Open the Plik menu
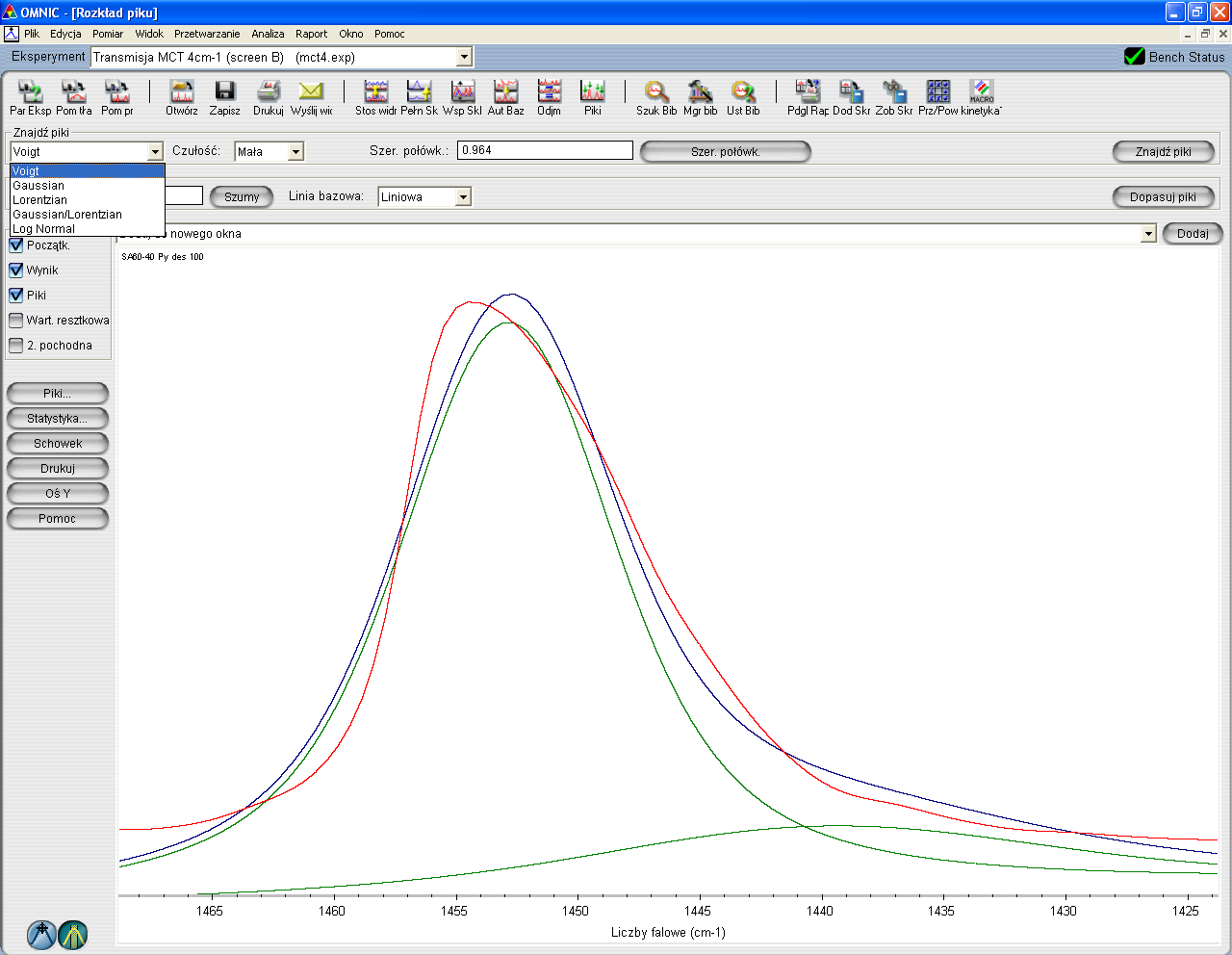Image resolution: width=1232 pixels, height=955 pixels. tap(32, 34)
